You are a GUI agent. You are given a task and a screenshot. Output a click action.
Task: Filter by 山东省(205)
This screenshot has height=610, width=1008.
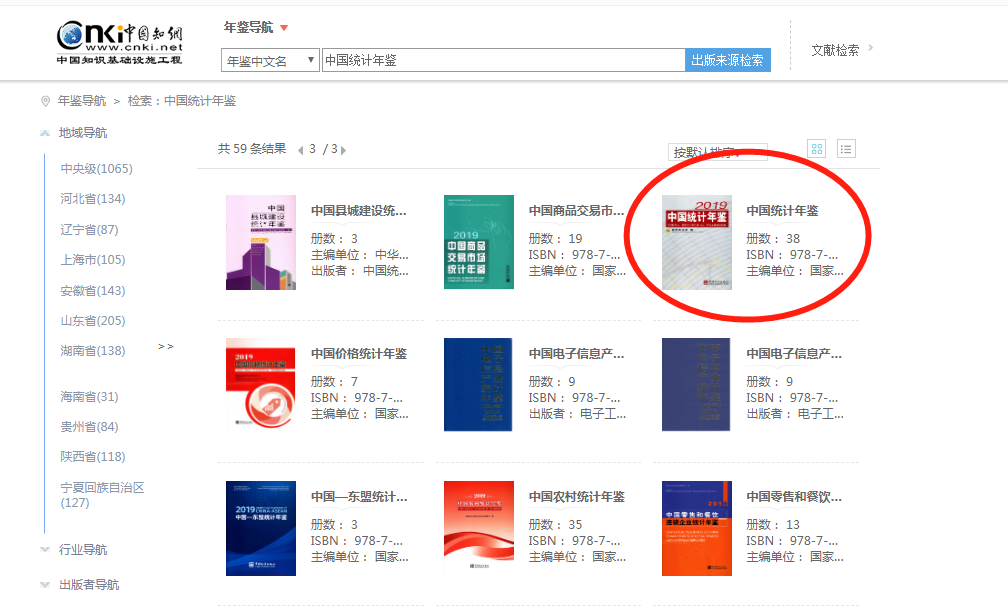click(x=93, y=321)
